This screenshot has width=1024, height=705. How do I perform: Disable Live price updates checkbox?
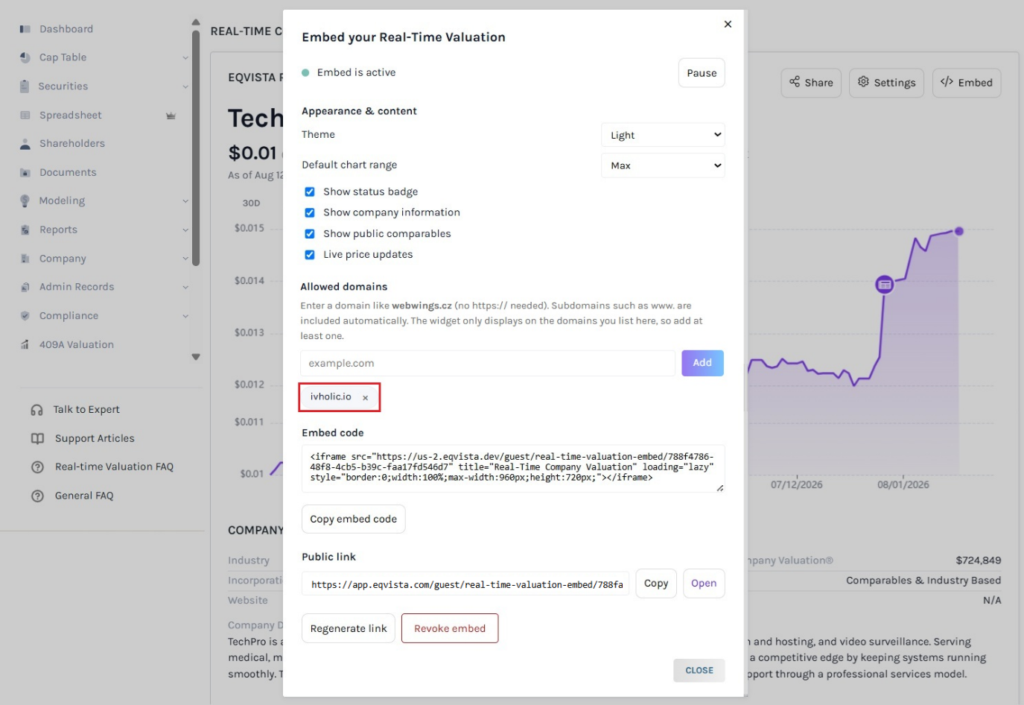[x=310, y=255]
